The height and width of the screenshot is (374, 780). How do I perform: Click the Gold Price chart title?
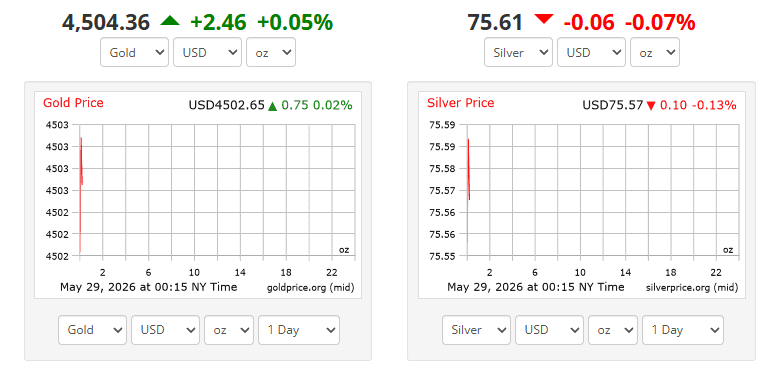pos(73,103)
